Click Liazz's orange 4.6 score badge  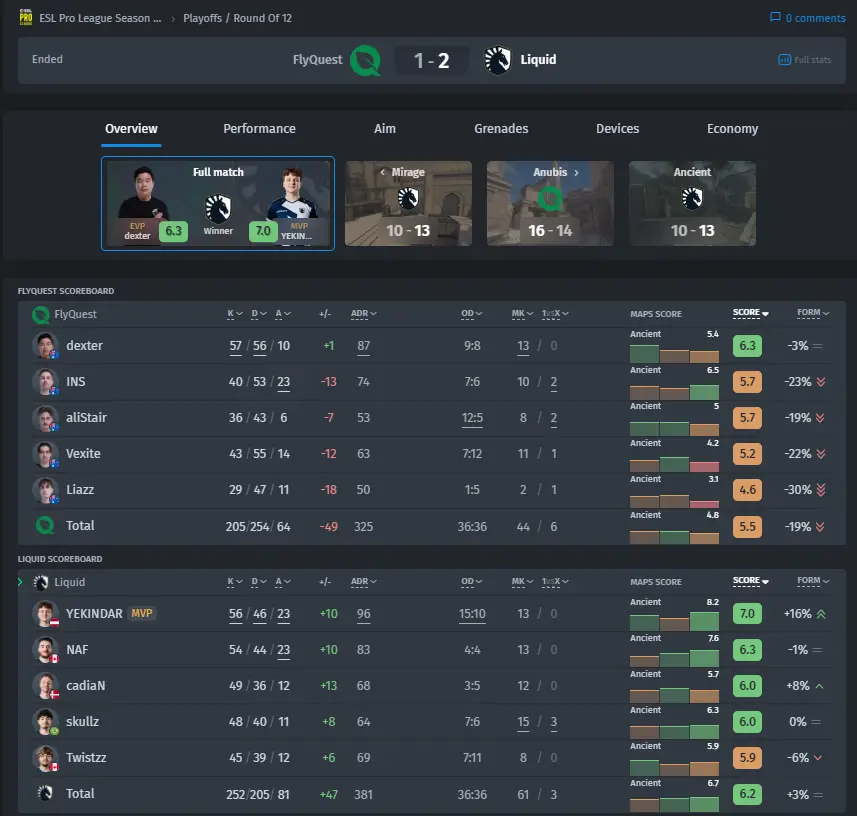(x=747, y=490)
